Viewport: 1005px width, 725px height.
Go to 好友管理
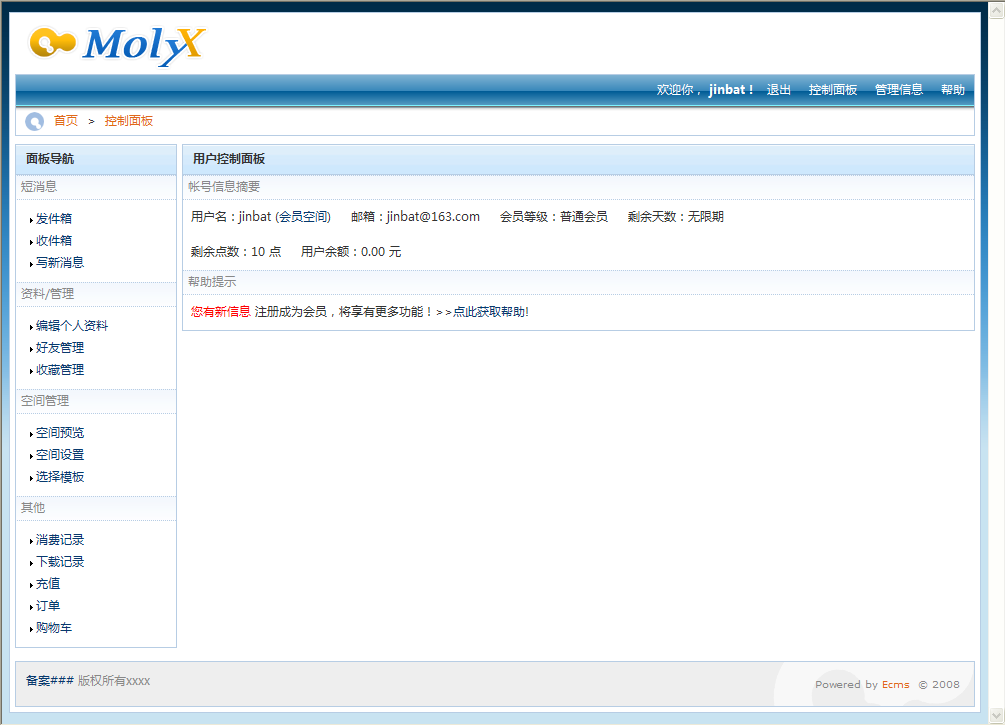[x=60, y=348]
